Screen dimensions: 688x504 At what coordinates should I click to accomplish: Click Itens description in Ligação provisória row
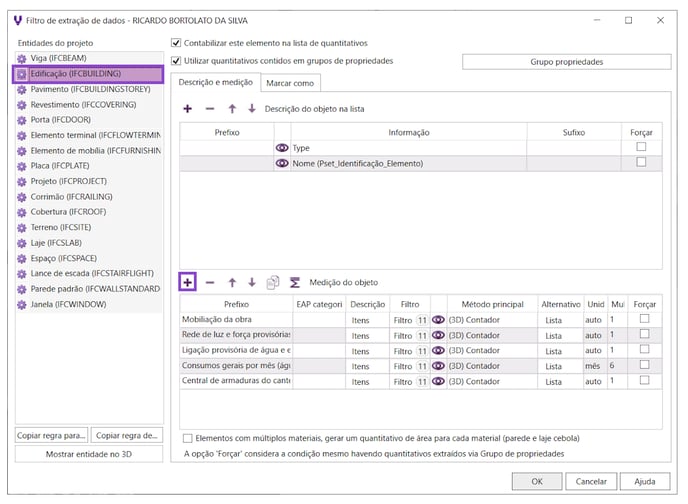pos(367,351)
